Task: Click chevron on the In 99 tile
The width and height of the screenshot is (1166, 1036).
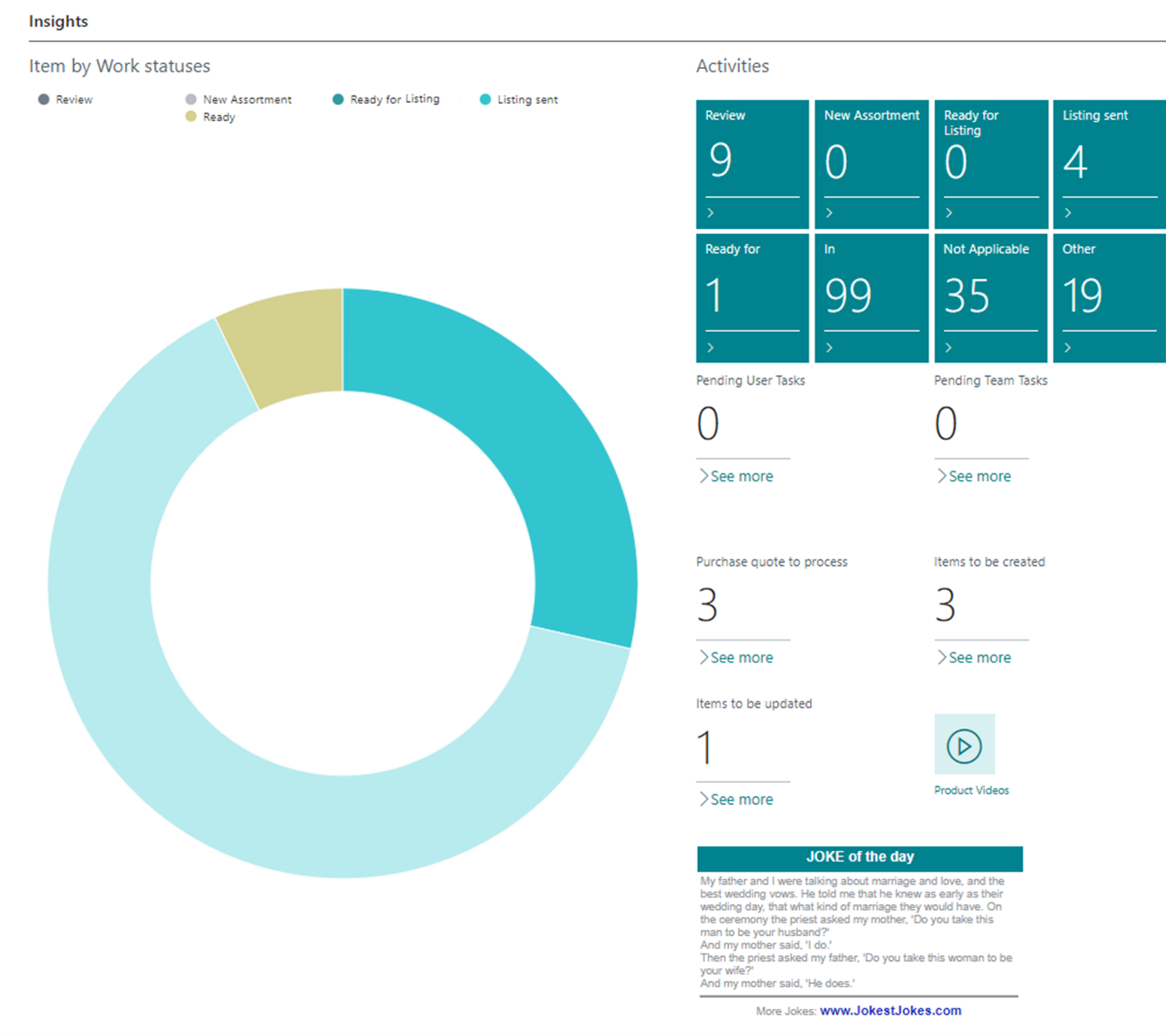Action: click(x=829, y=348)
